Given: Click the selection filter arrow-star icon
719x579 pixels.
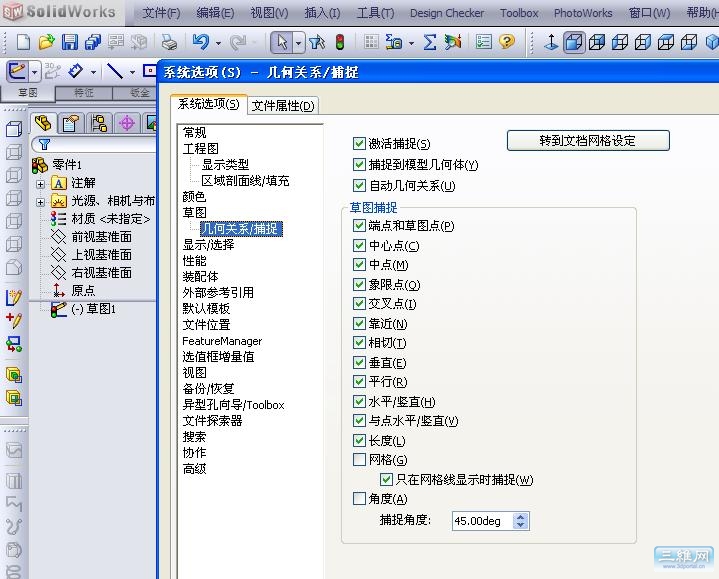Looking at the screenshot, I should (316, 42).
